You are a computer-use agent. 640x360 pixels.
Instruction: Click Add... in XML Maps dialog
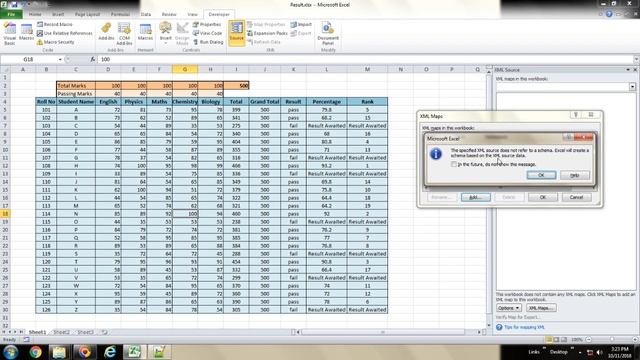pos(476,197)
